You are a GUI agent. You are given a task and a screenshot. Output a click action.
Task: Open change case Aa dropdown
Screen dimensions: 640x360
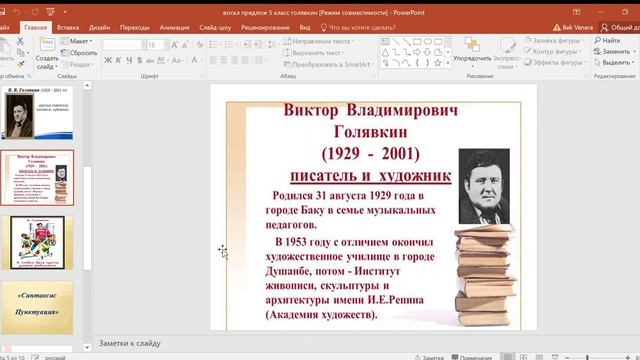coord(177,60)
